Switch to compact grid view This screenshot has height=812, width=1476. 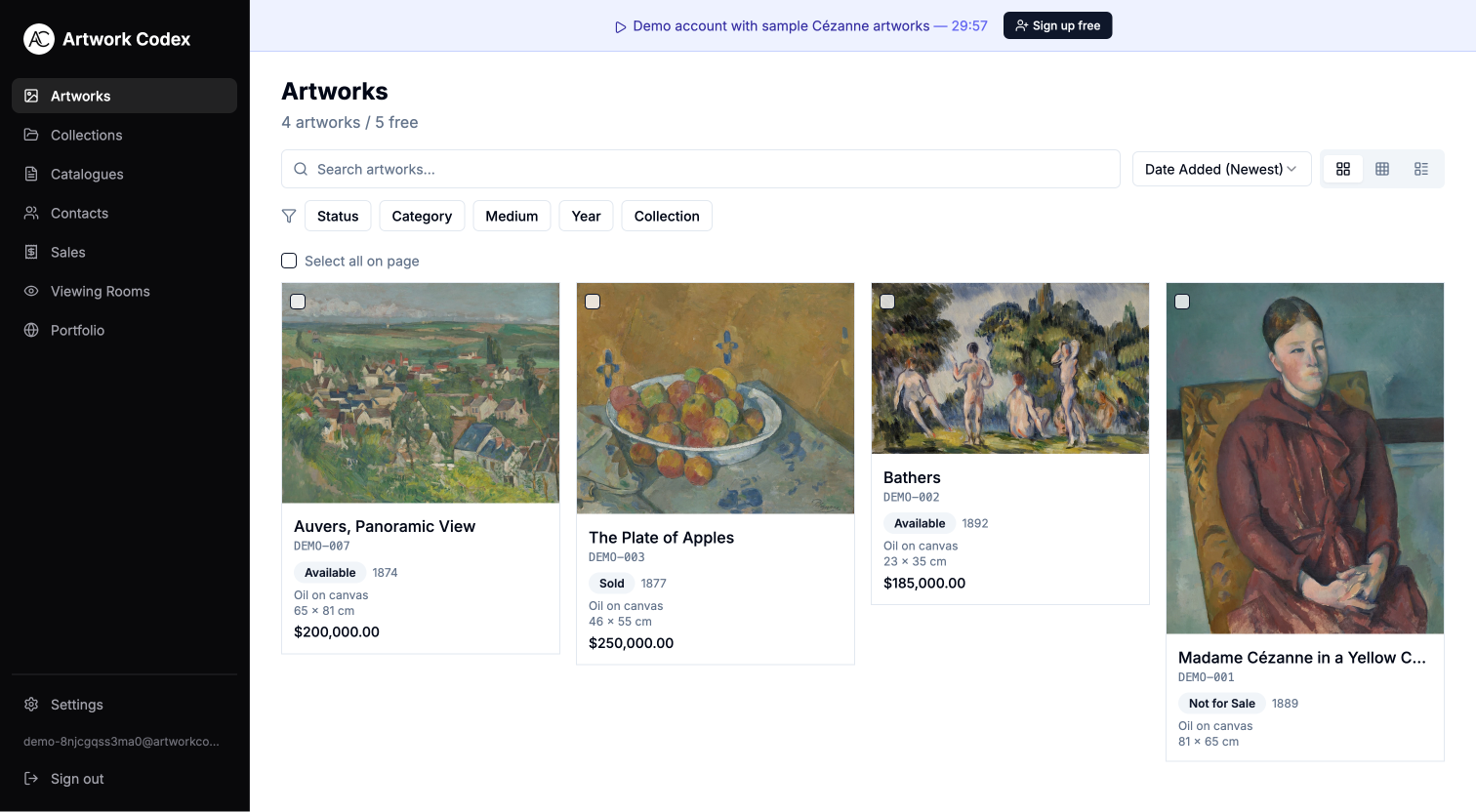tap(1381, 168)
